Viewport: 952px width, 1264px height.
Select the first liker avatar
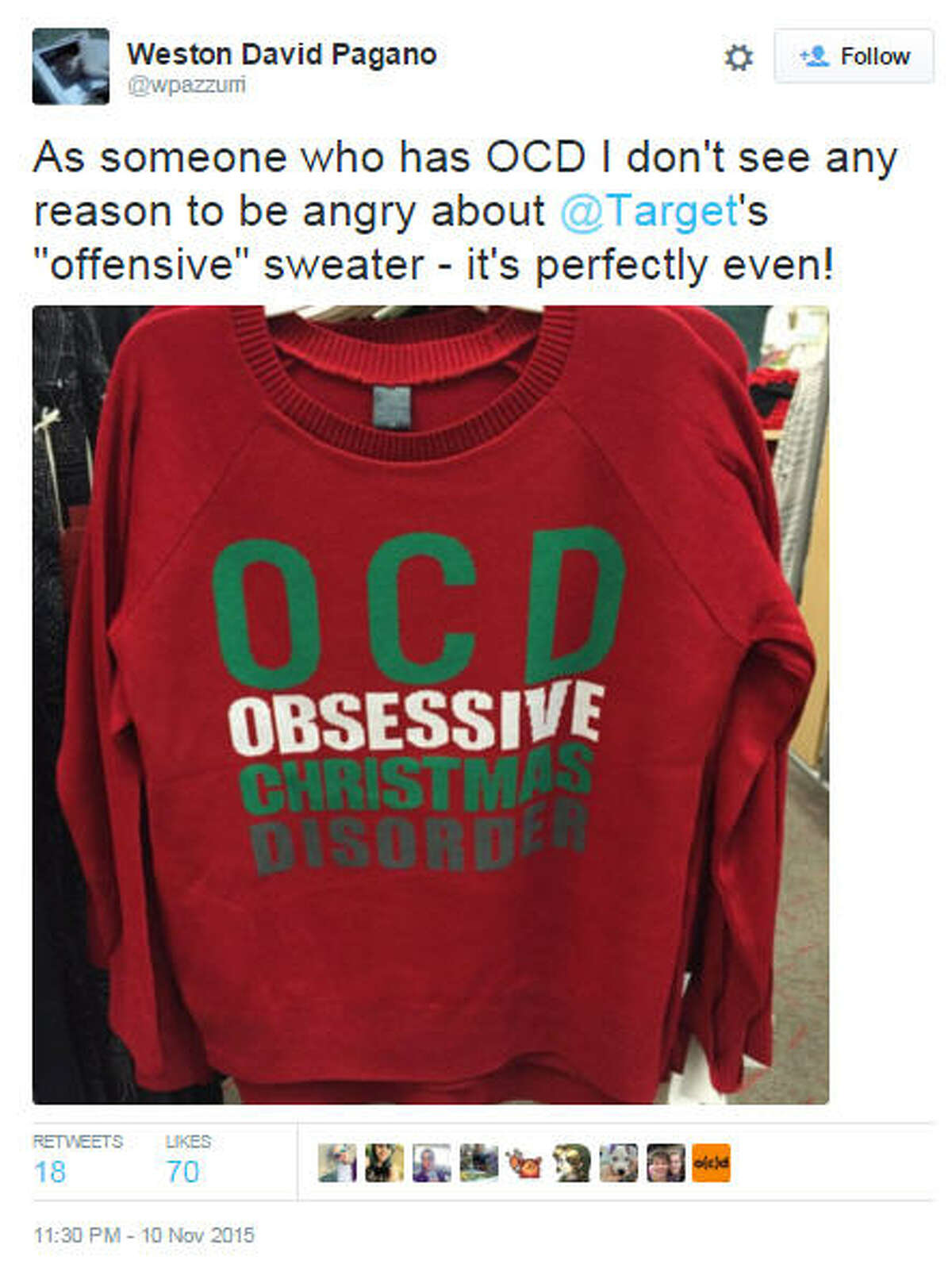click(x=337, y=1162)
